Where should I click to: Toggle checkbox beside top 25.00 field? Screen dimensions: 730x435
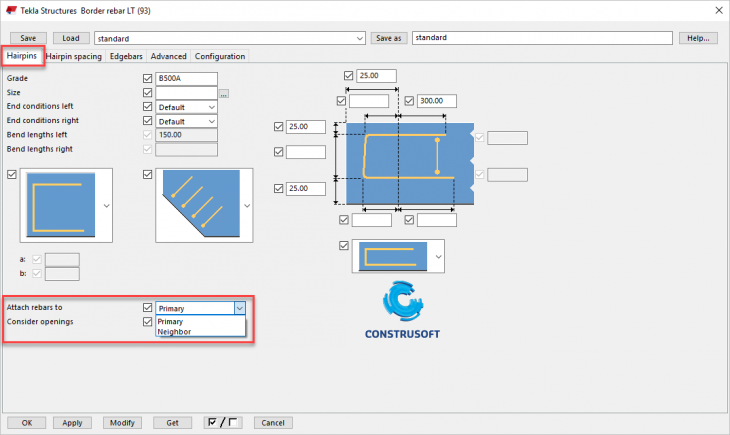pyautogui.click(x=348, y=75)
